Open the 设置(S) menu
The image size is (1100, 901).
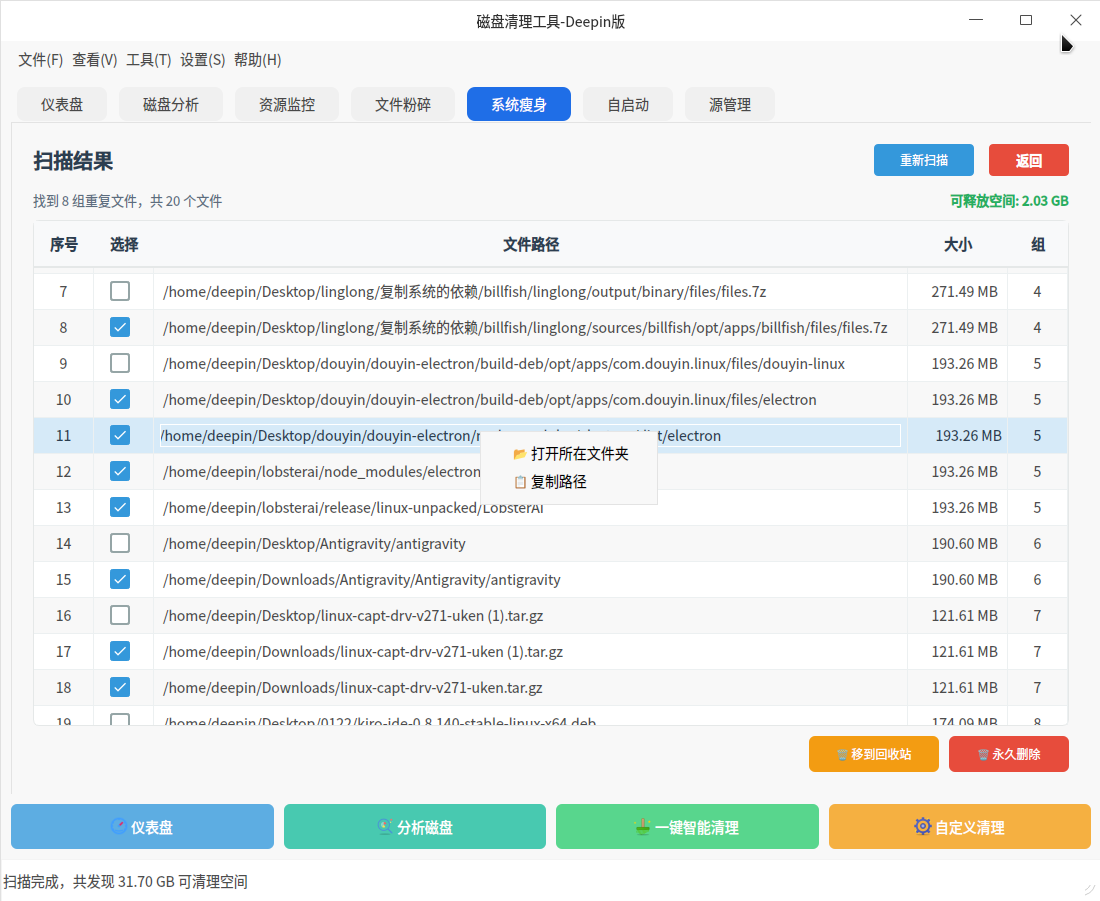(202, 60)
